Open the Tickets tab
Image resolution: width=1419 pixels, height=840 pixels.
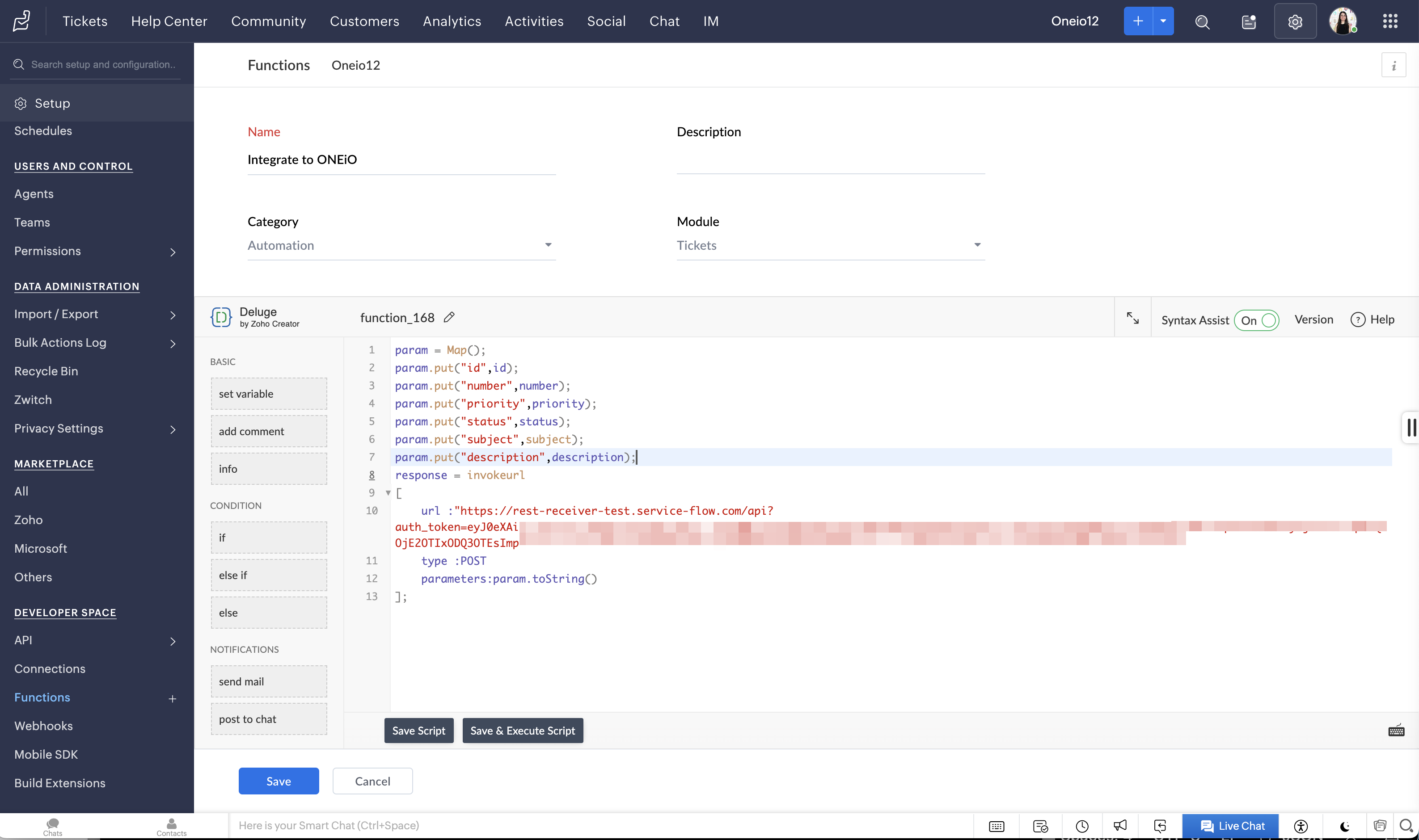85,21
